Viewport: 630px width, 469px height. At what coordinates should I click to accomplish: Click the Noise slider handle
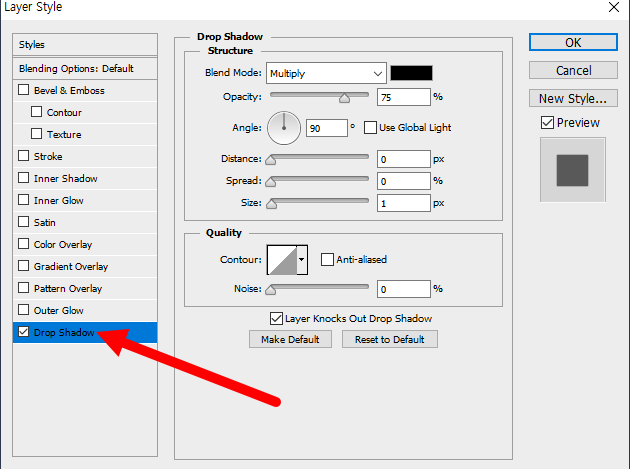click(271, 290)
